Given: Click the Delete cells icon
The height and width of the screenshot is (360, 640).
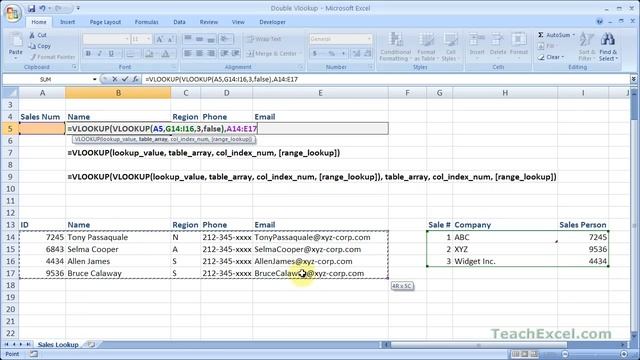Looking at the screenshot, I should click(x=498, y=40).
